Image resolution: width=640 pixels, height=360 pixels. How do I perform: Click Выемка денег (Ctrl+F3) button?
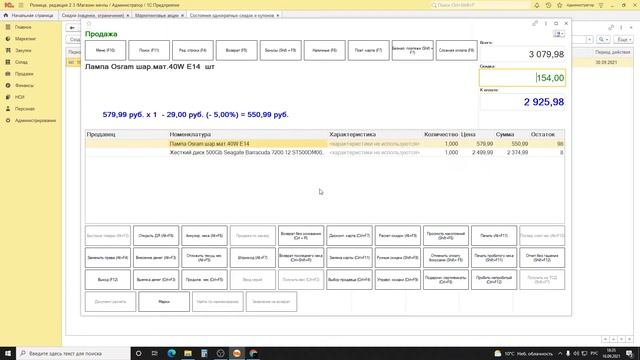(x=156, y=280)
